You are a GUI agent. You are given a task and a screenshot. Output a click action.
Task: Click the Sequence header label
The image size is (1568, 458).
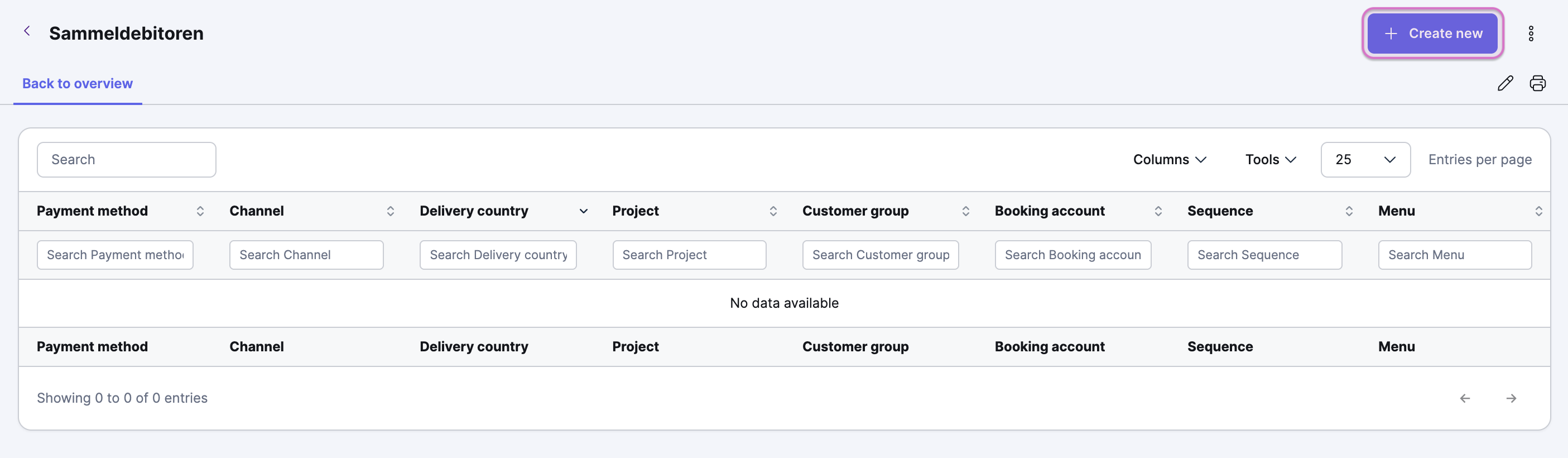tap(1220, 211)
